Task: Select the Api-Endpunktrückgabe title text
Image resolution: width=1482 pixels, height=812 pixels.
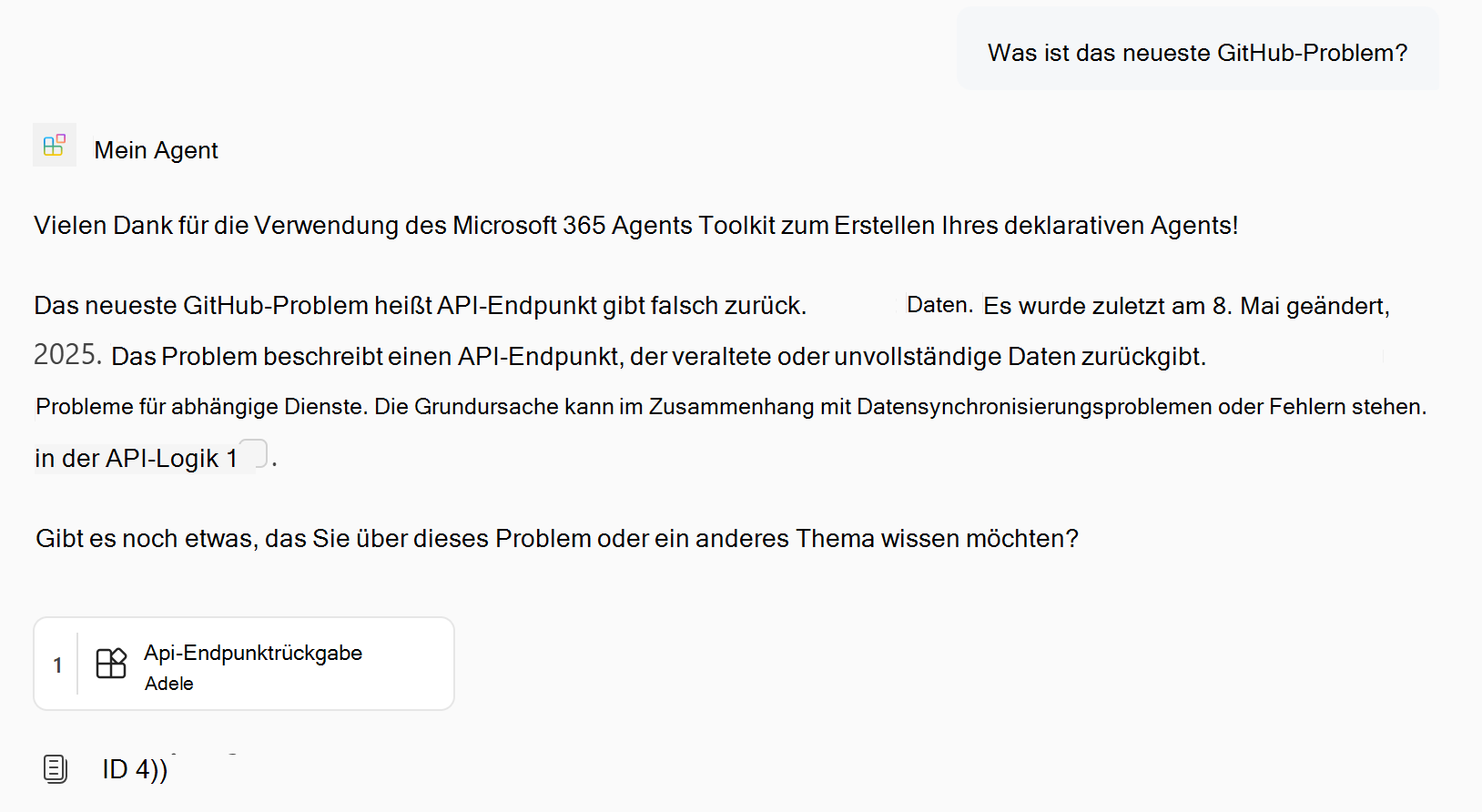Action: coord(253,653)
